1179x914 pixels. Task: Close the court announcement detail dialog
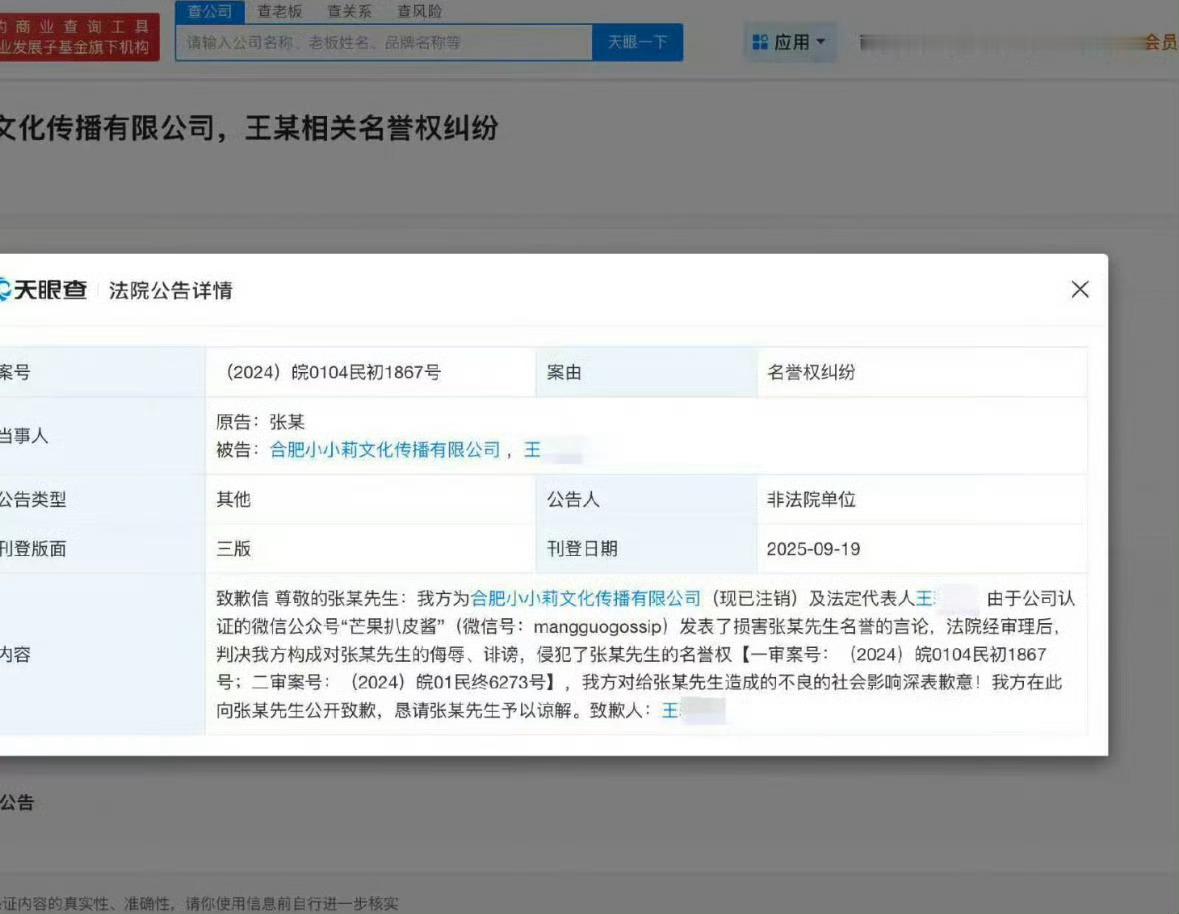pyautogui.click(x=1080, y=289)
